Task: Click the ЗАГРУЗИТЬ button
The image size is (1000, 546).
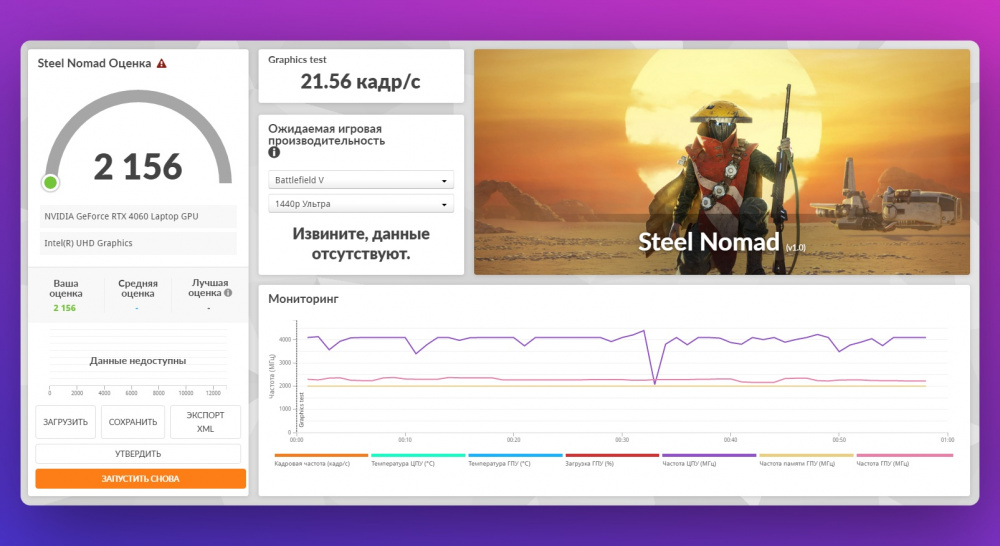Action: click(66, 422)
